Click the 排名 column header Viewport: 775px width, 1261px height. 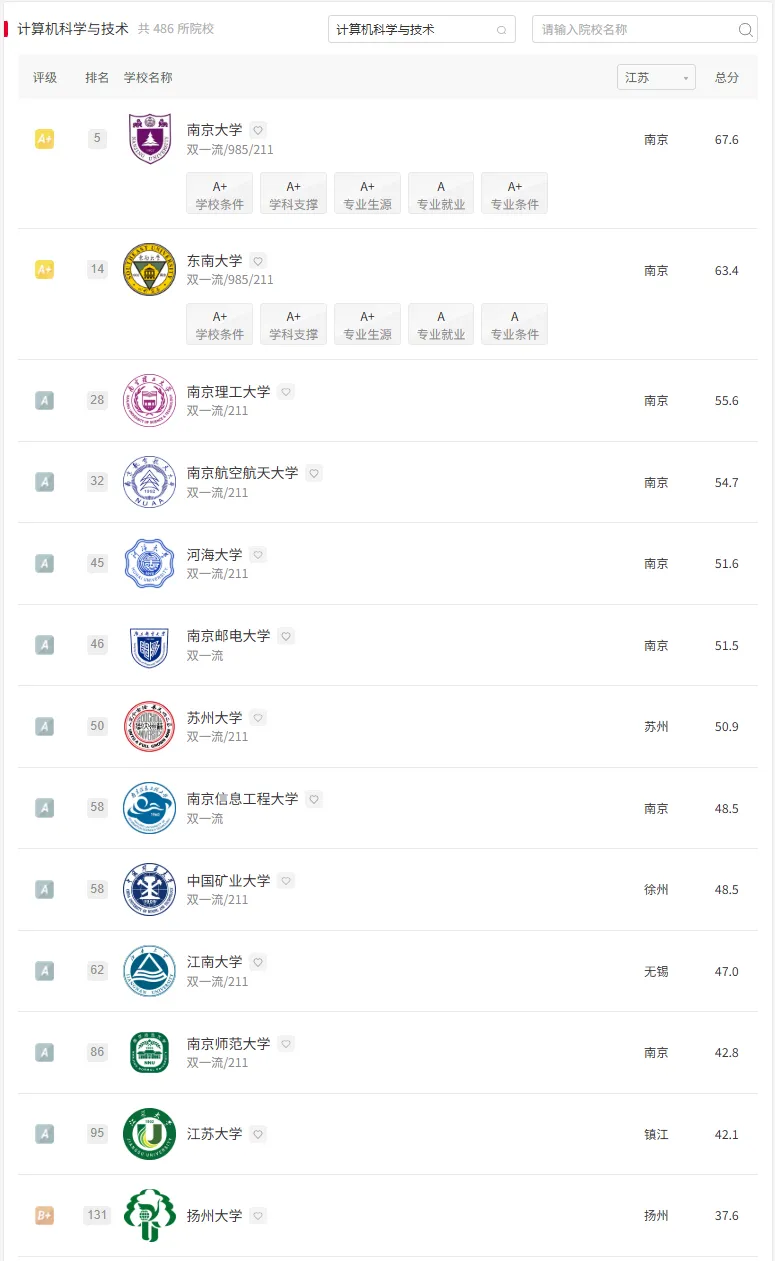coord(97,78)
